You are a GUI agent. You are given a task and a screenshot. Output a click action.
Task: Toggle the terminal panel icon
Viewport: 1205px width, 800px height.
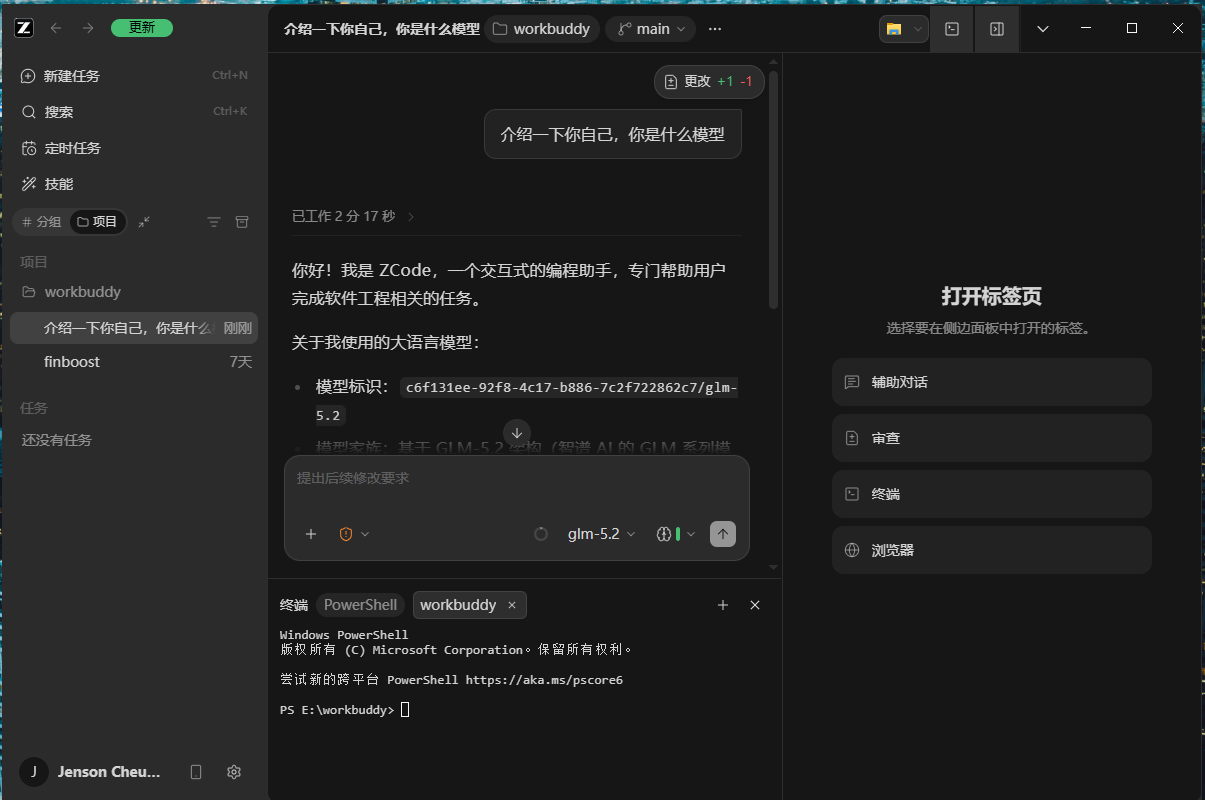952,29
